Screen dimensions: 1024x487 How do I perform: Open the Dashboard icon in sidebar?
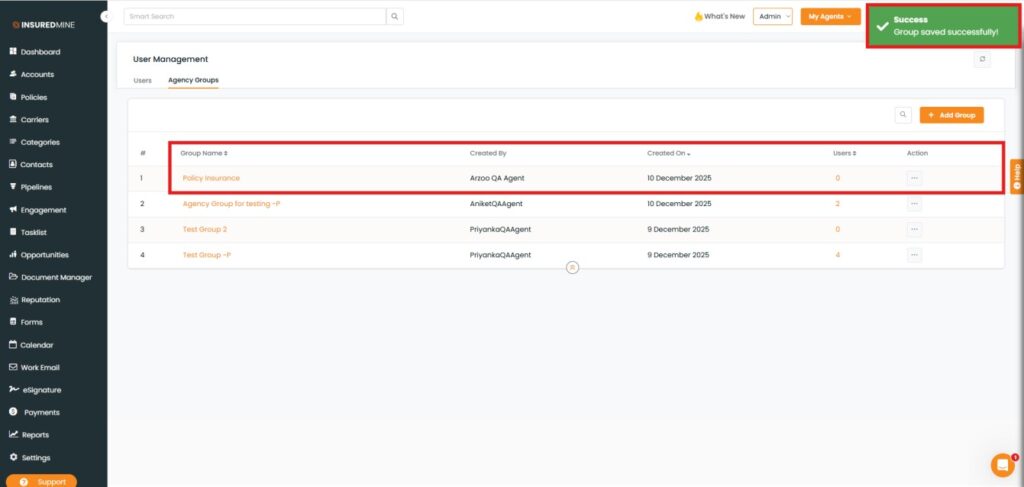13,52
